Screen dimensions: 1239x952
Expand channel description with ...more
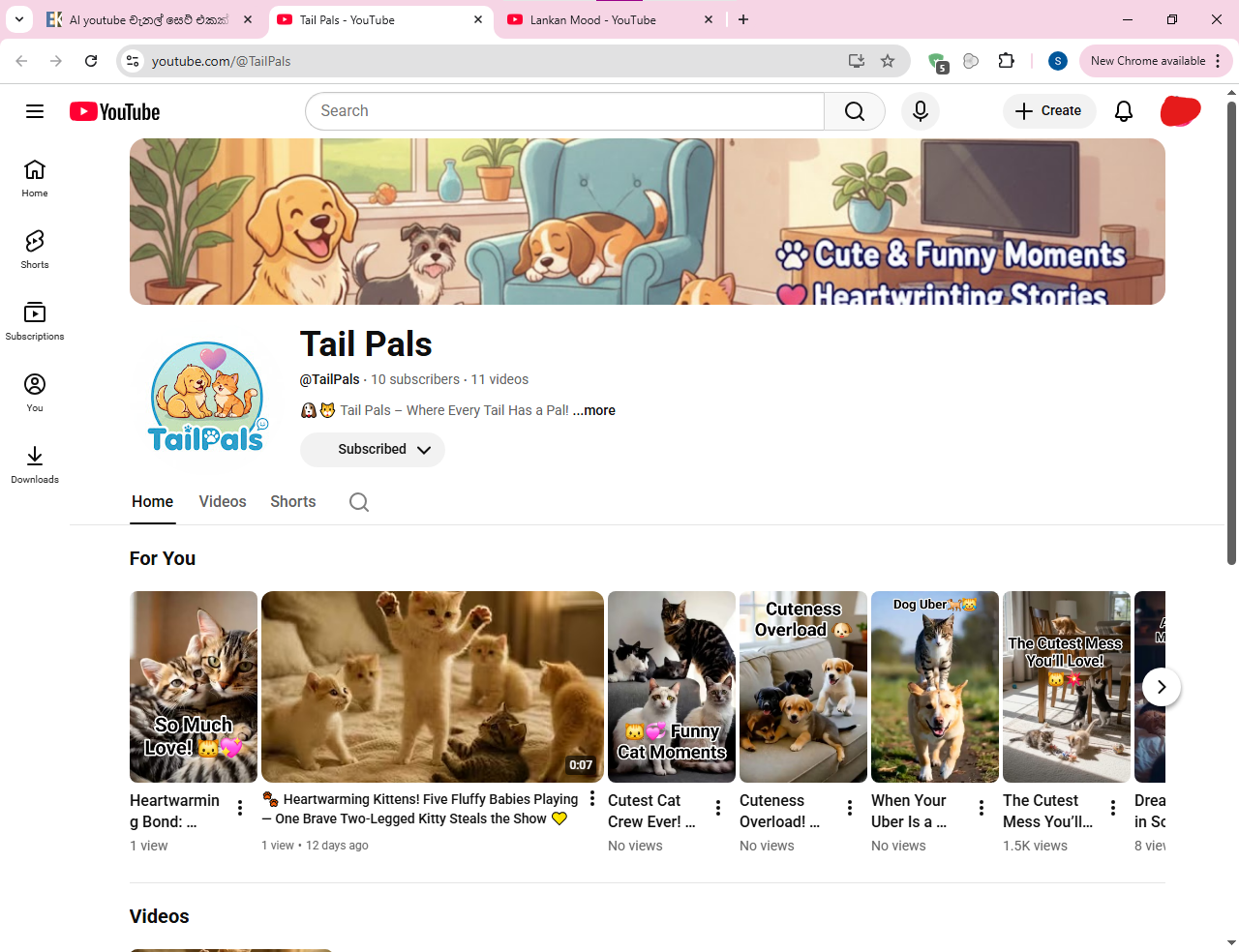(x=594, y=410)
